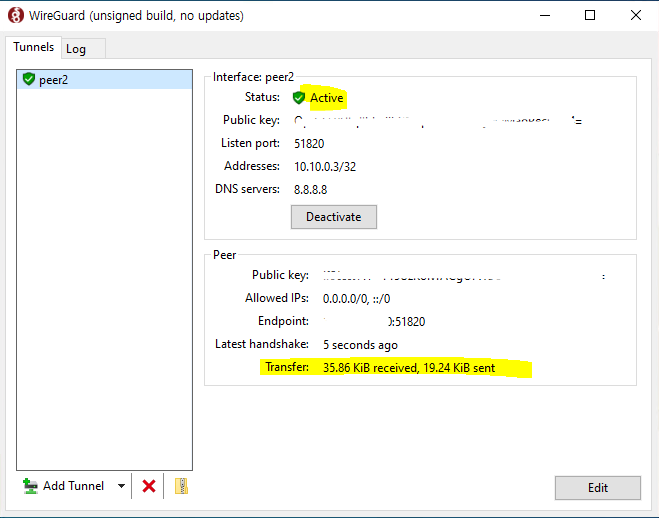This screenshot has height=518, width=659.
Task: Click the Active status text
Action: click(327, 98)
